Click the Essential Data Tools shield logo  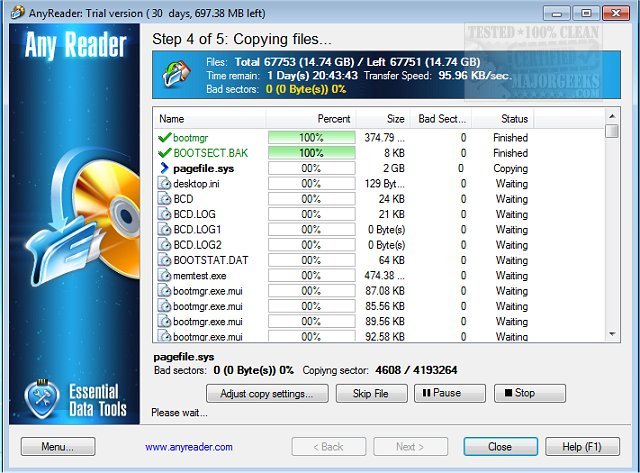(x=42, y=400)
